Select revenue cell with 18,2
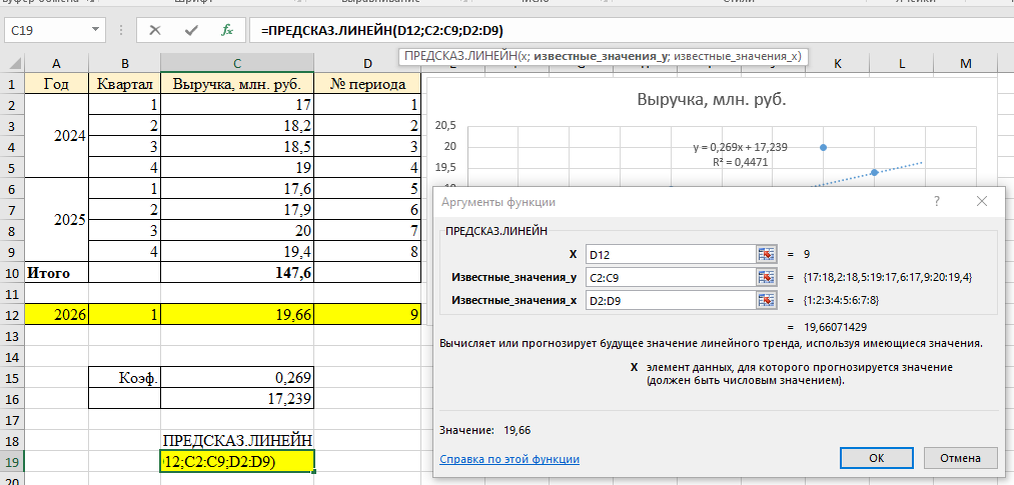Image resolution: width=1014 pixels, height=485 pixels. [x=237, y=125]
